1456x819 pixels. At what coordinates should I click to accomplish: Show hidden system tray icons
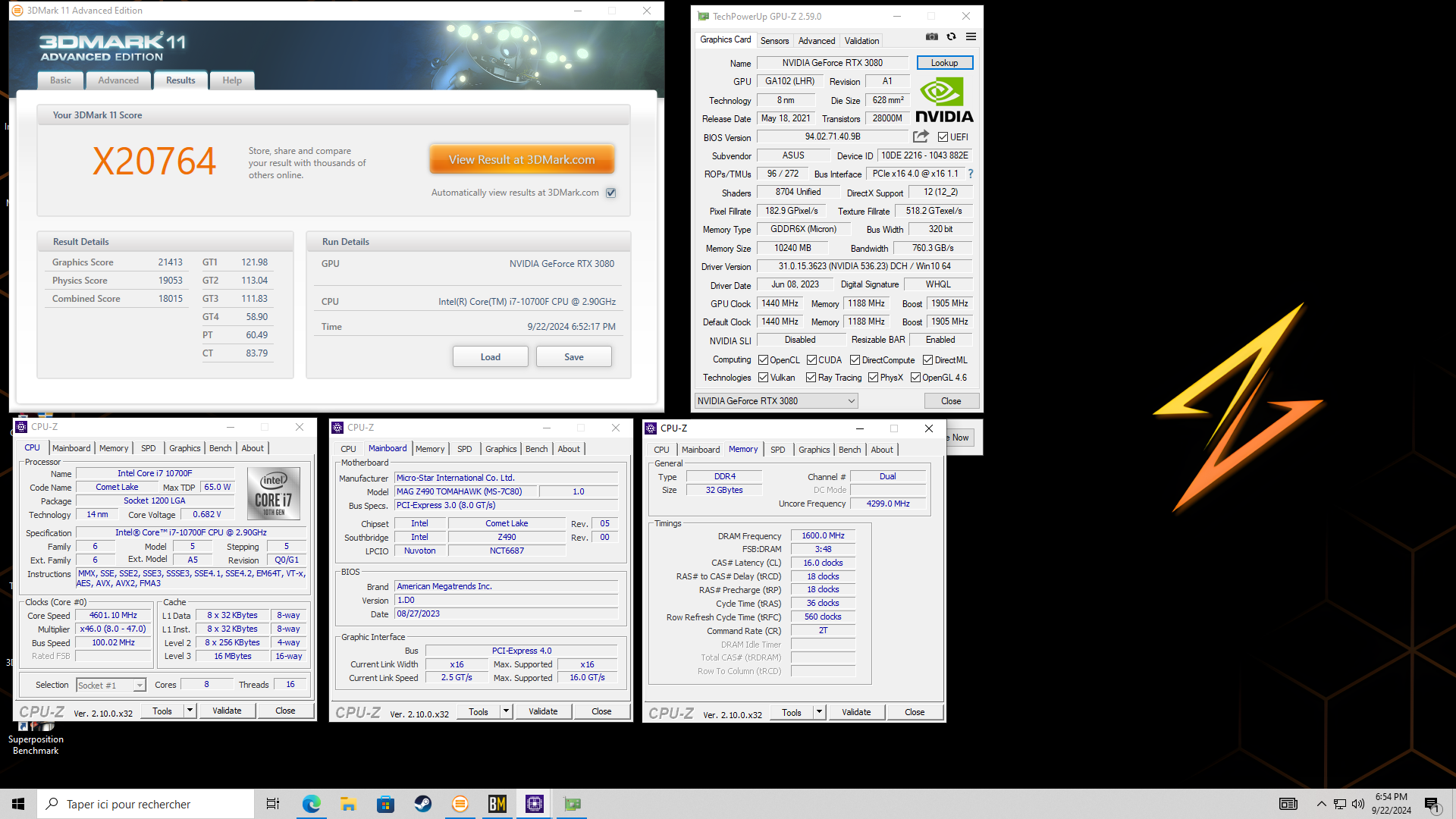1322,804
